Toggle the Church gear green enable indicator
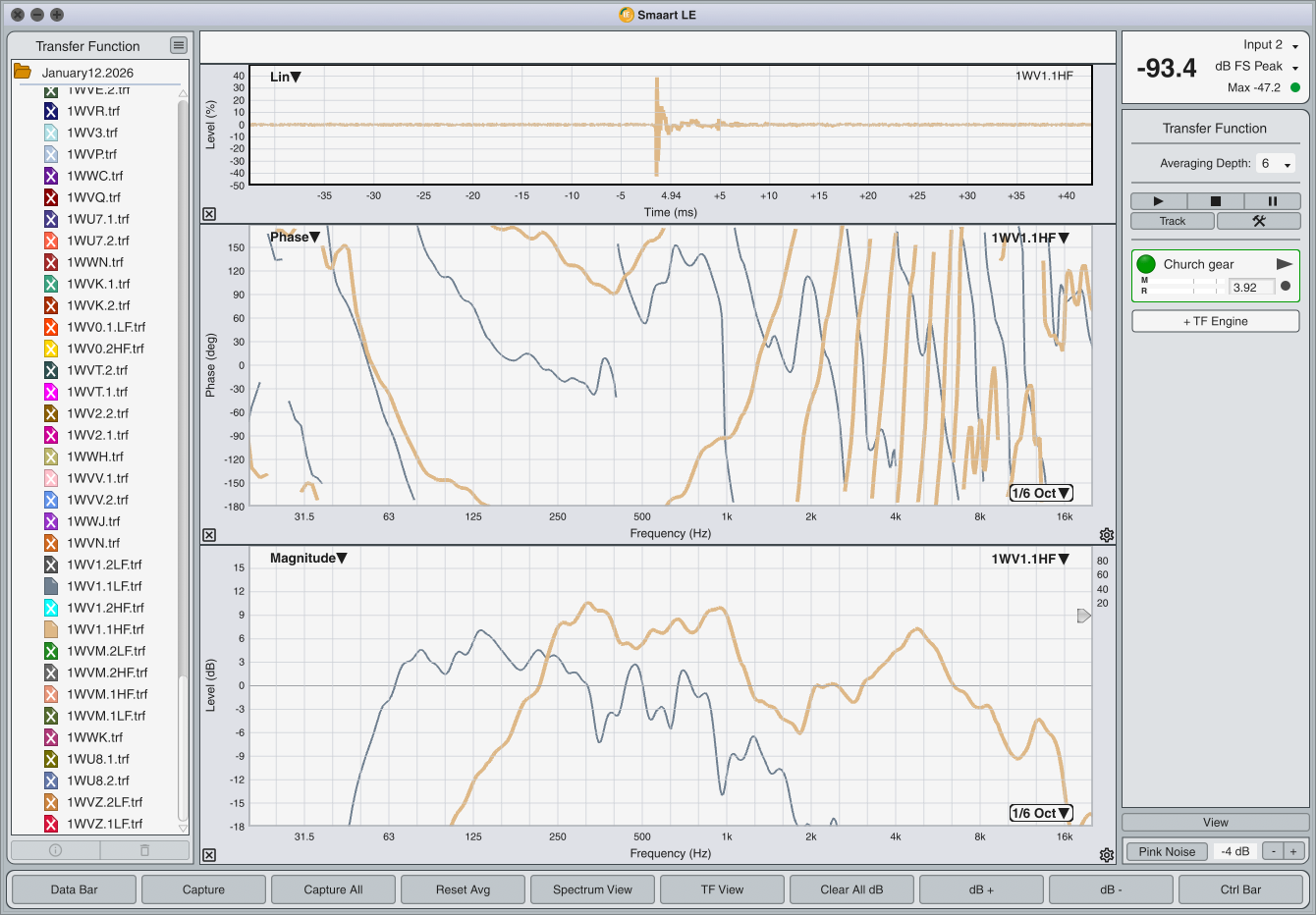The height and width of the screenshot is (915, 1316). pyautogui.click(x=1146, y=264)
